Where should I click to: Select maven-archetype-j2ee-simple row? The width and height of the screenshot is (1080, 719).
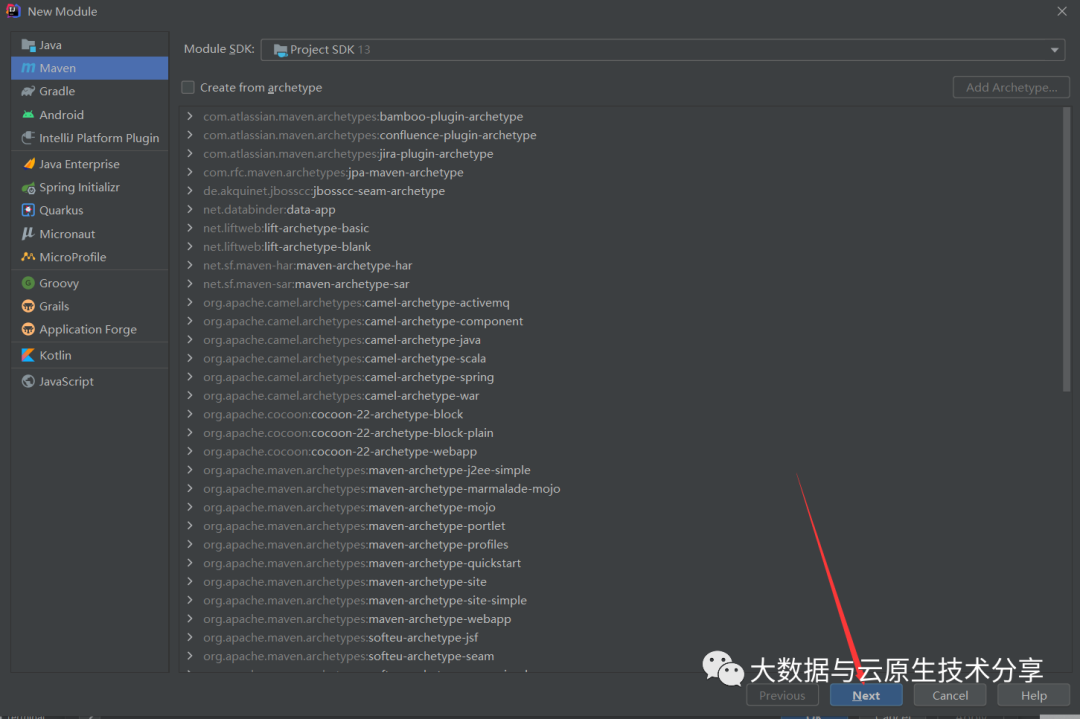(x=621, y=470)
